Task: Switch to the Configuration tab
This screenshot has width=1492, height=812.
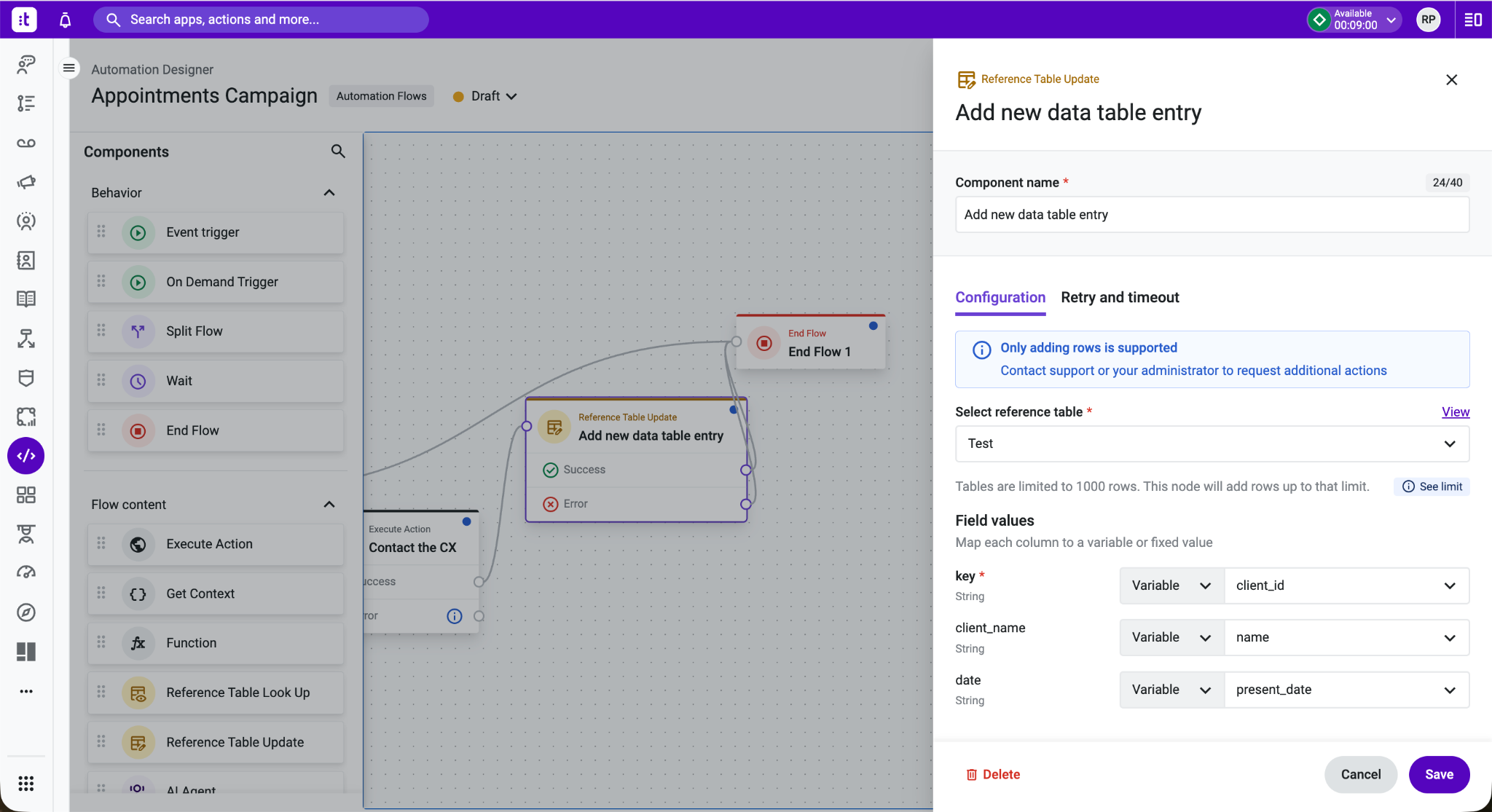Action: (1000, 297)
